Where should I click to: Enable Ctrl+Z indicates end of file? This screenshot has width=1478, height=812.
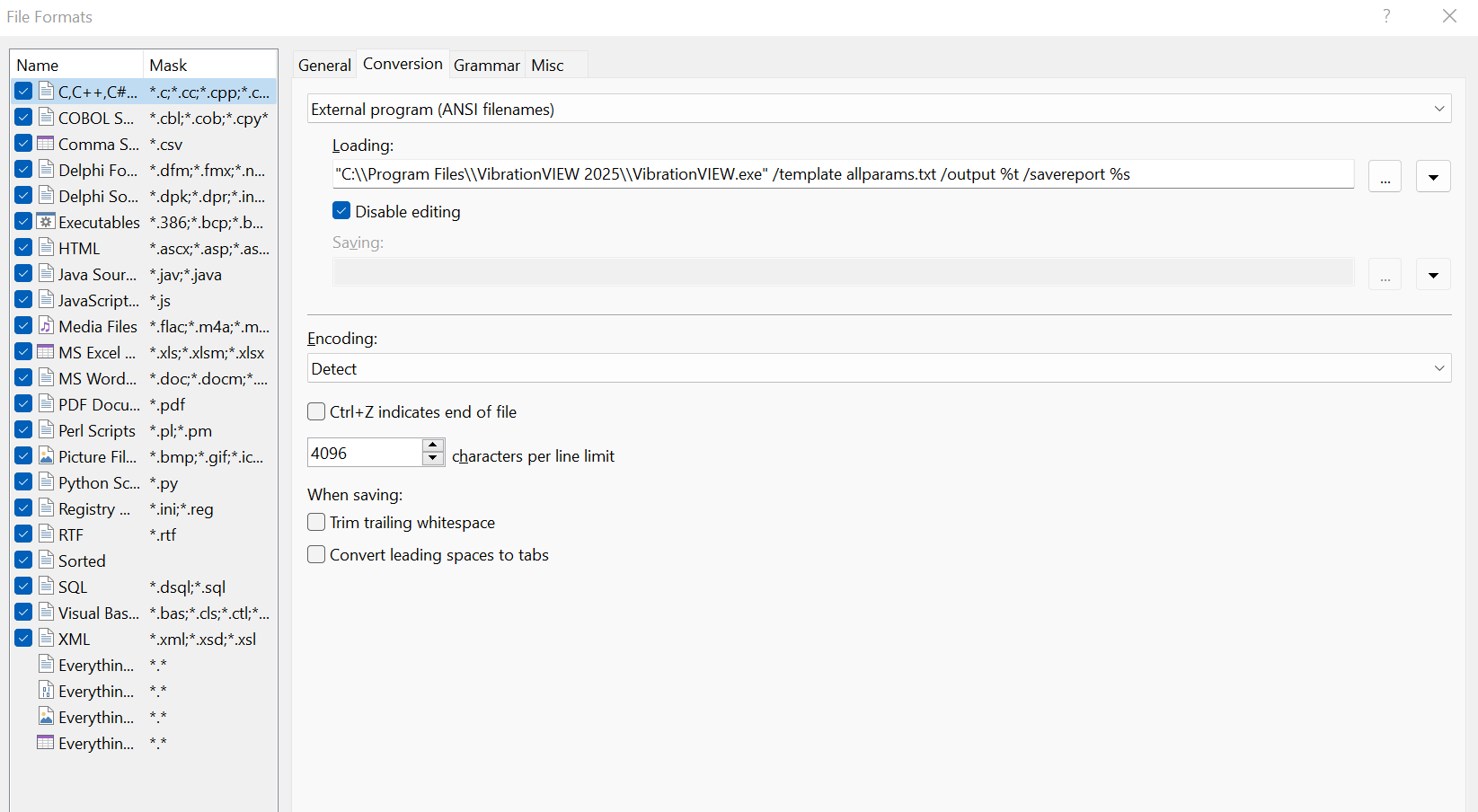click(316, 412)
